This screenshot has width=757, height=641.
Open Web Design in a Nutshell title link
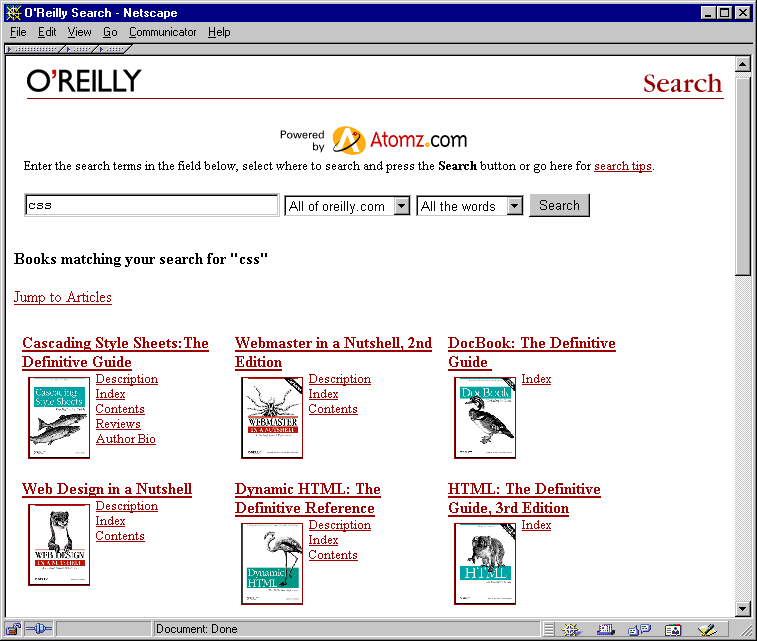(x=107, y=489)
